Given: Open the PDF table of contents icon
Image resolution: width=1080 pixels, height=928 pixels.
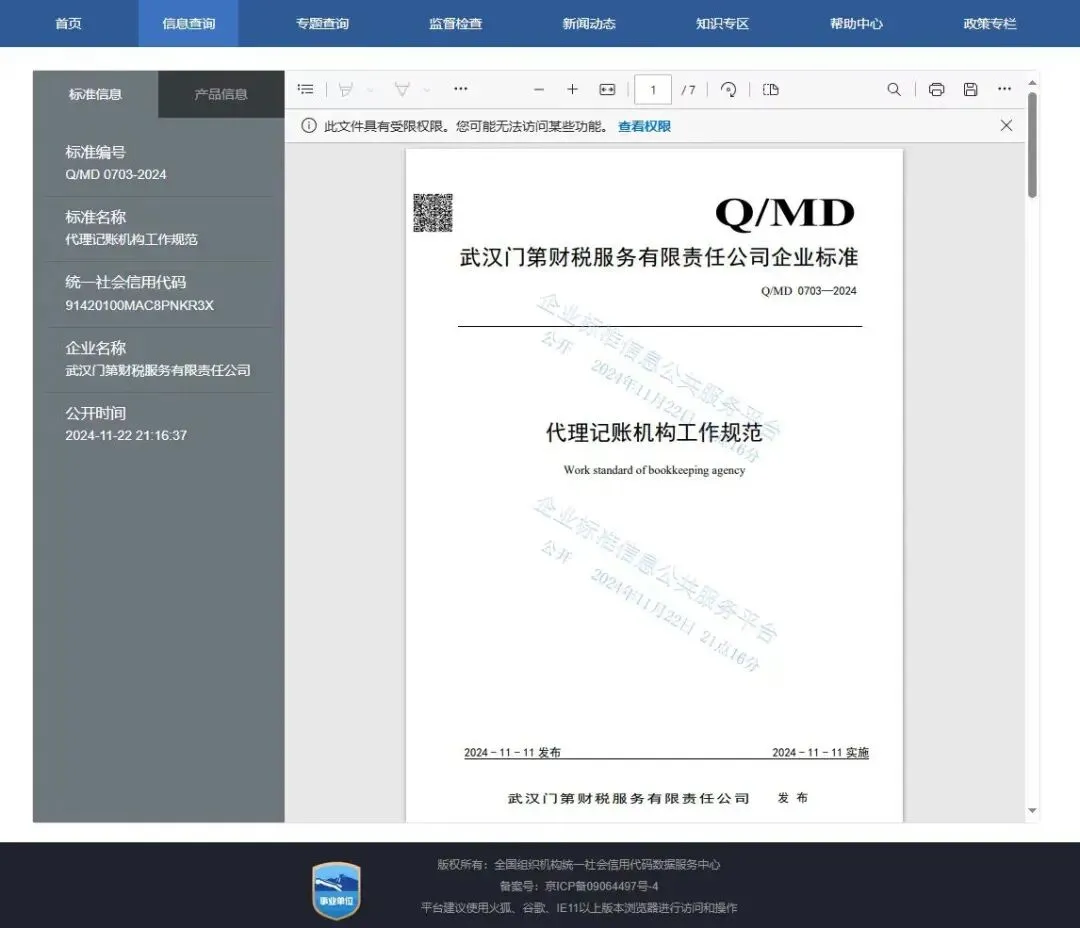Looking at the screenshot, I should point(305,89).
